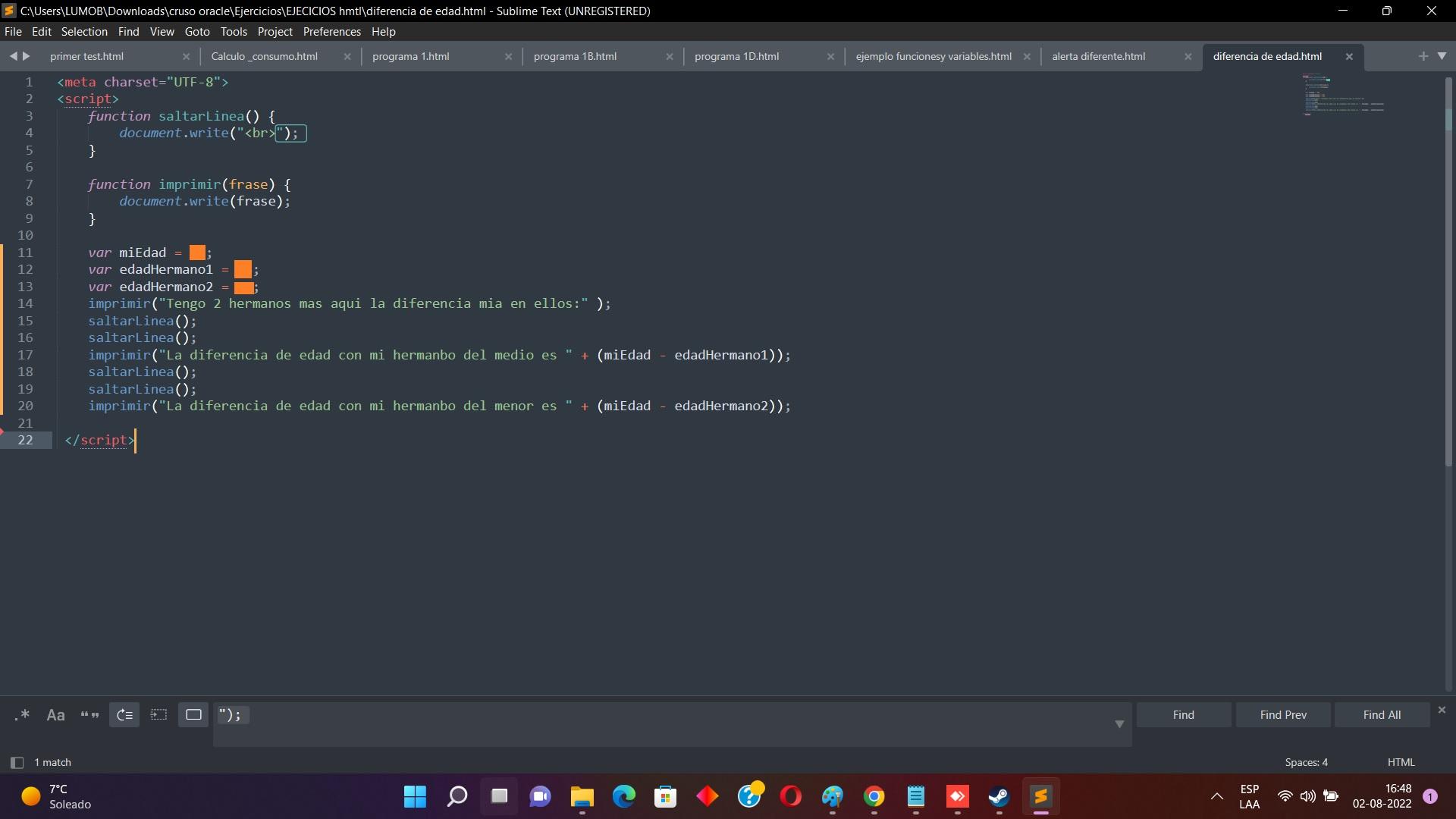
Task: Open the Project menu
Action: (x=275, y=32)
